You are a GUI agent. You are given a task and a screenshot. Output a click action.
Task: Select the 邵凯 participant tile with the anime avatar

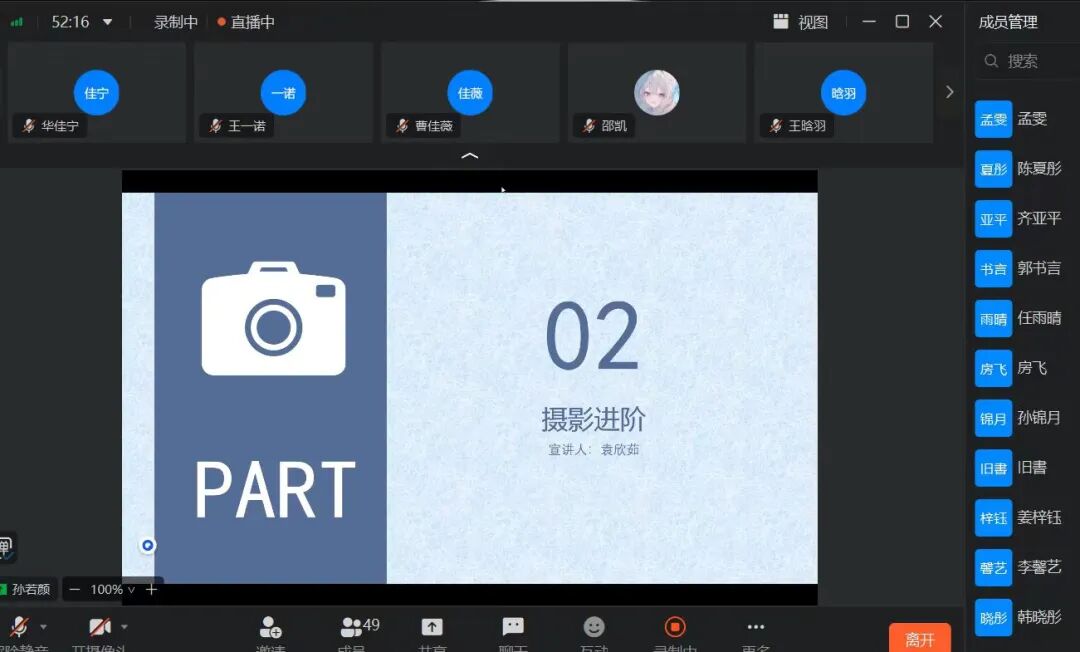[657, 92]
